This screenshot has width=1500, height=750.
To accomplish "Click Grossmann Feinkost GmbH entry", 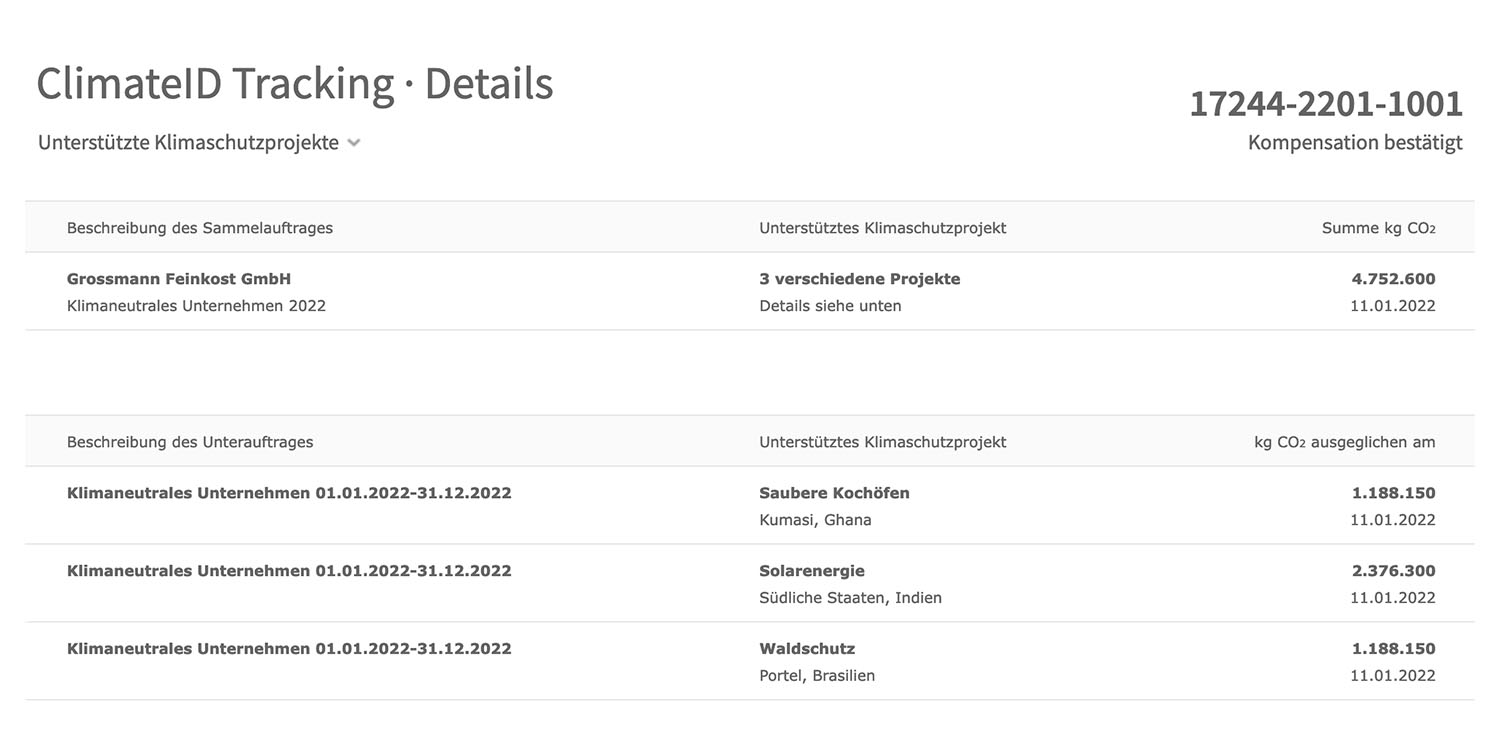I will point(179,279).
